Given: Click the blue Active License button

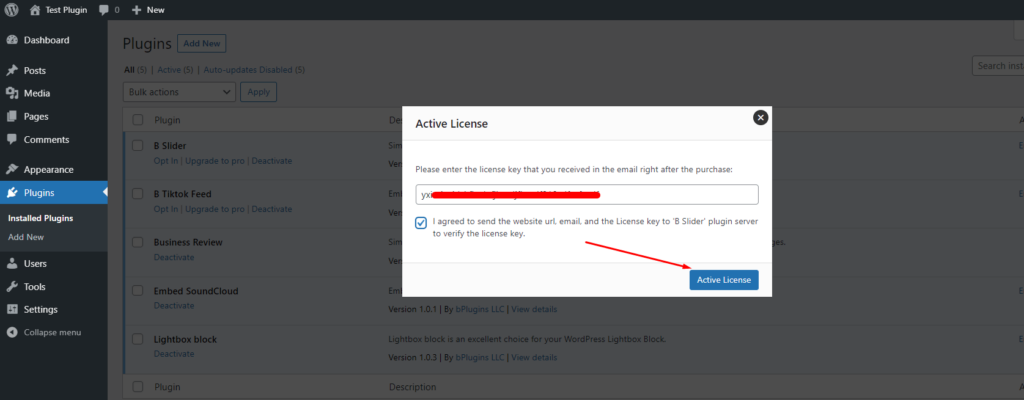Looking at the screenshot, I should pyautogui.click(x=724, y=280).
